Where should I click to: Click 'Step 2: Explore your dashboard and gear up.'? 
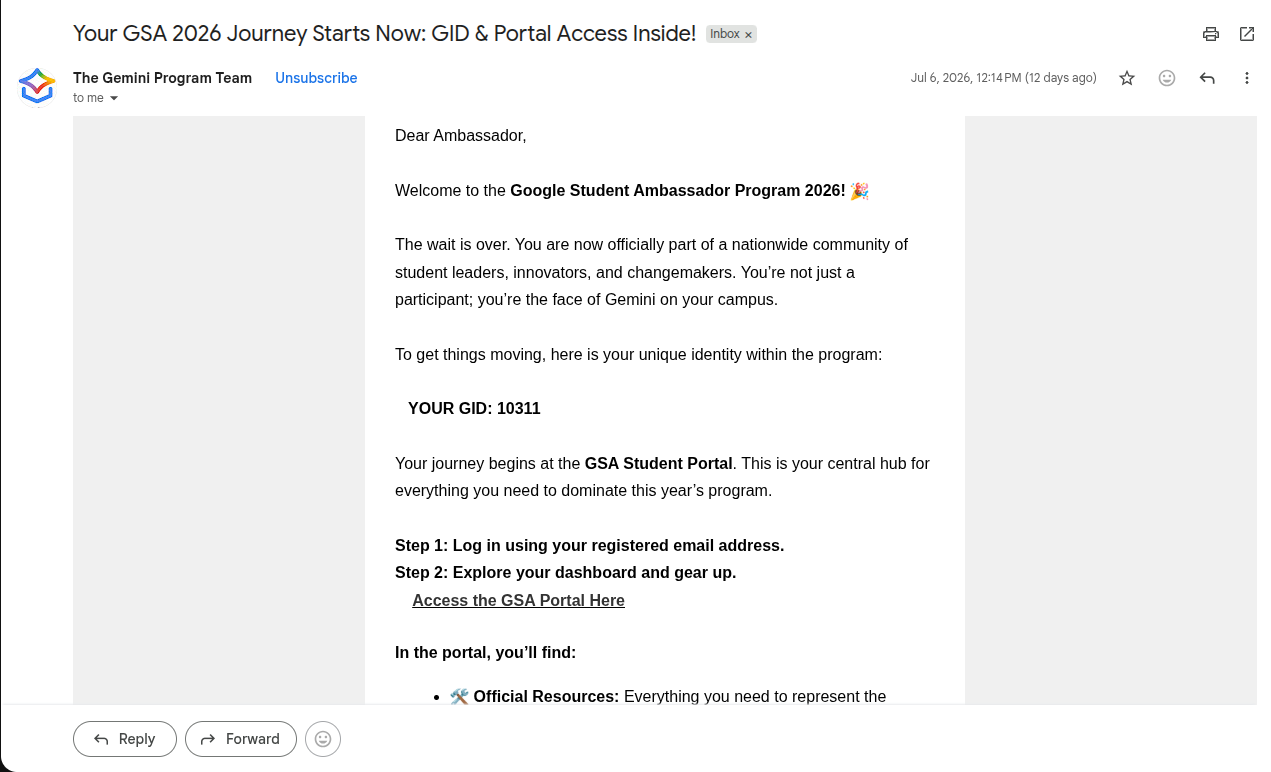click(565, 572)
